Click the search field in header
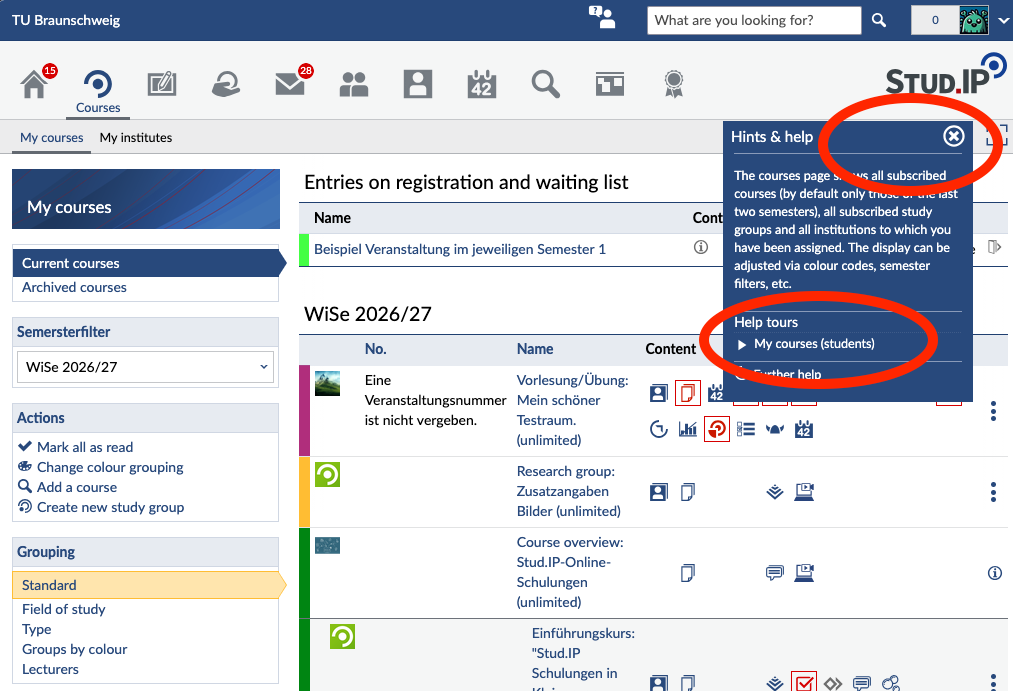 754,21
